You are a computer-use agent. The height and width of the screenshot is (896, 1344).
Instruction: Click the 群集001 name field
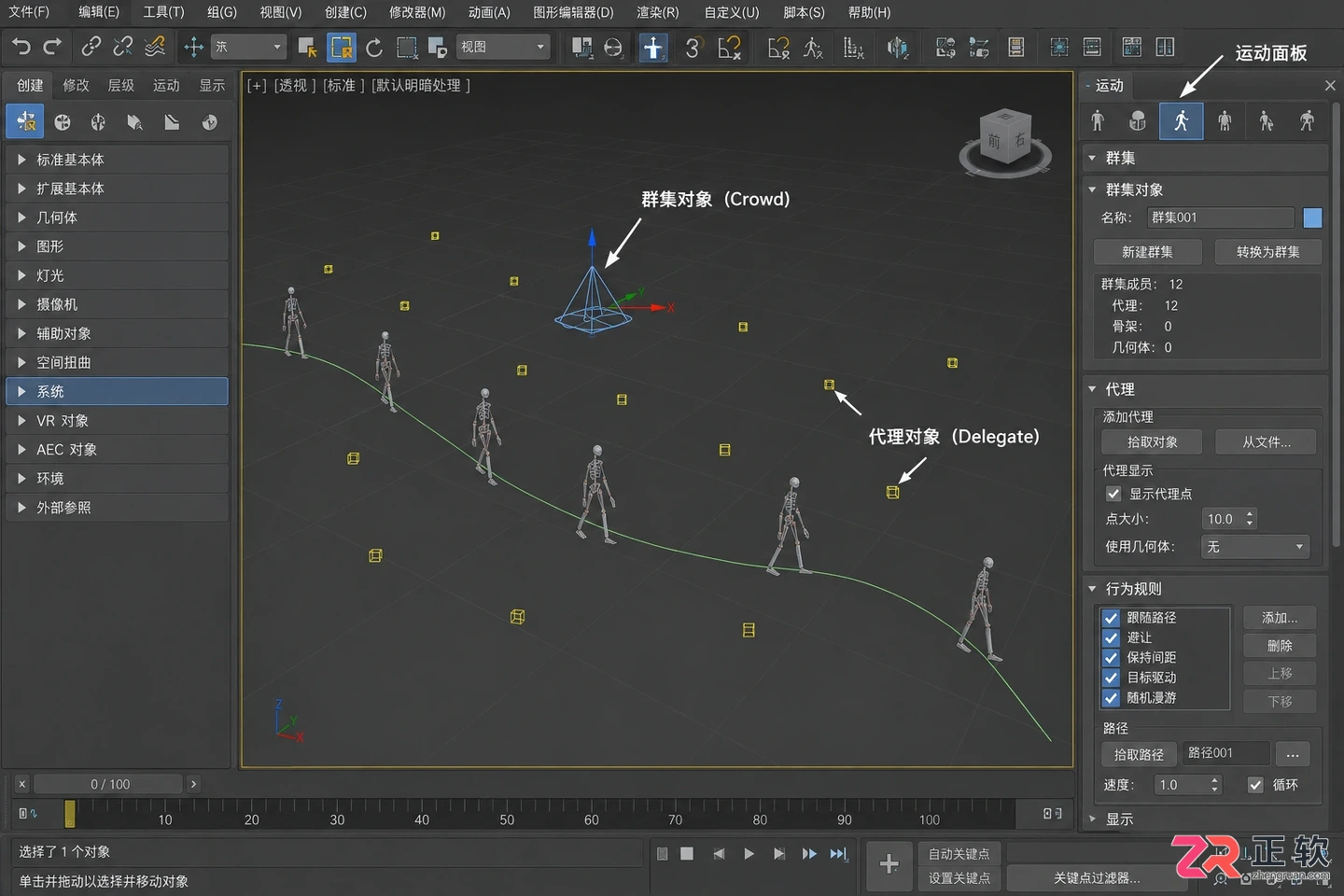(x=1220, y=217)
